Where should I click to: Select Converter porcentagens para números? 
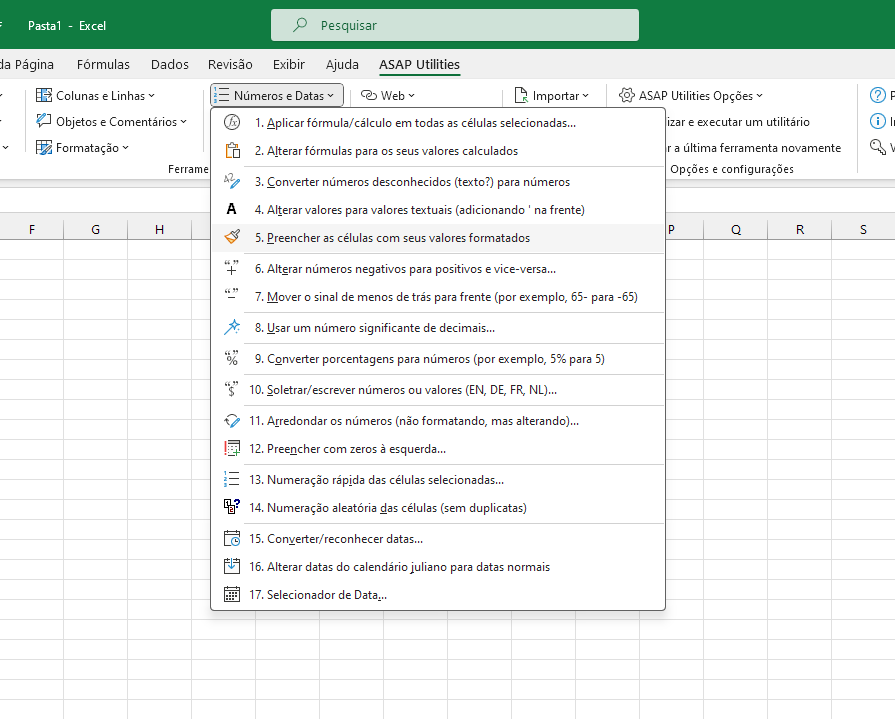pyautogui.click(x=438, y=358)
